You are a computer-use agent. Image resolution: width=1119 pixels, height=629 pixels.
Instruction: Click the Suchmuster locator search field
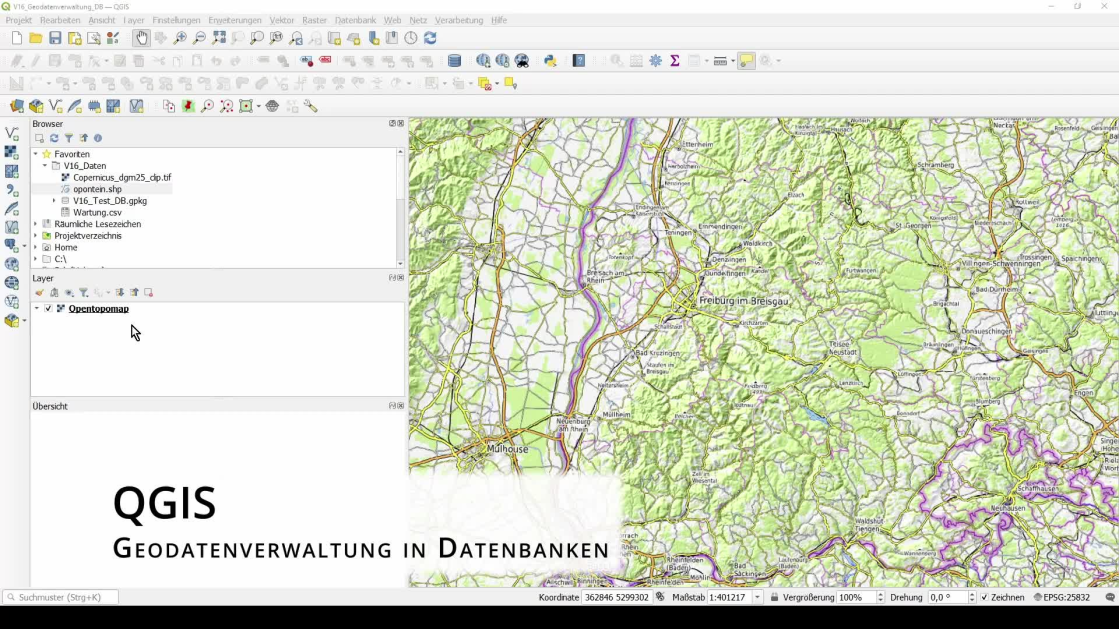click(61, 597)
